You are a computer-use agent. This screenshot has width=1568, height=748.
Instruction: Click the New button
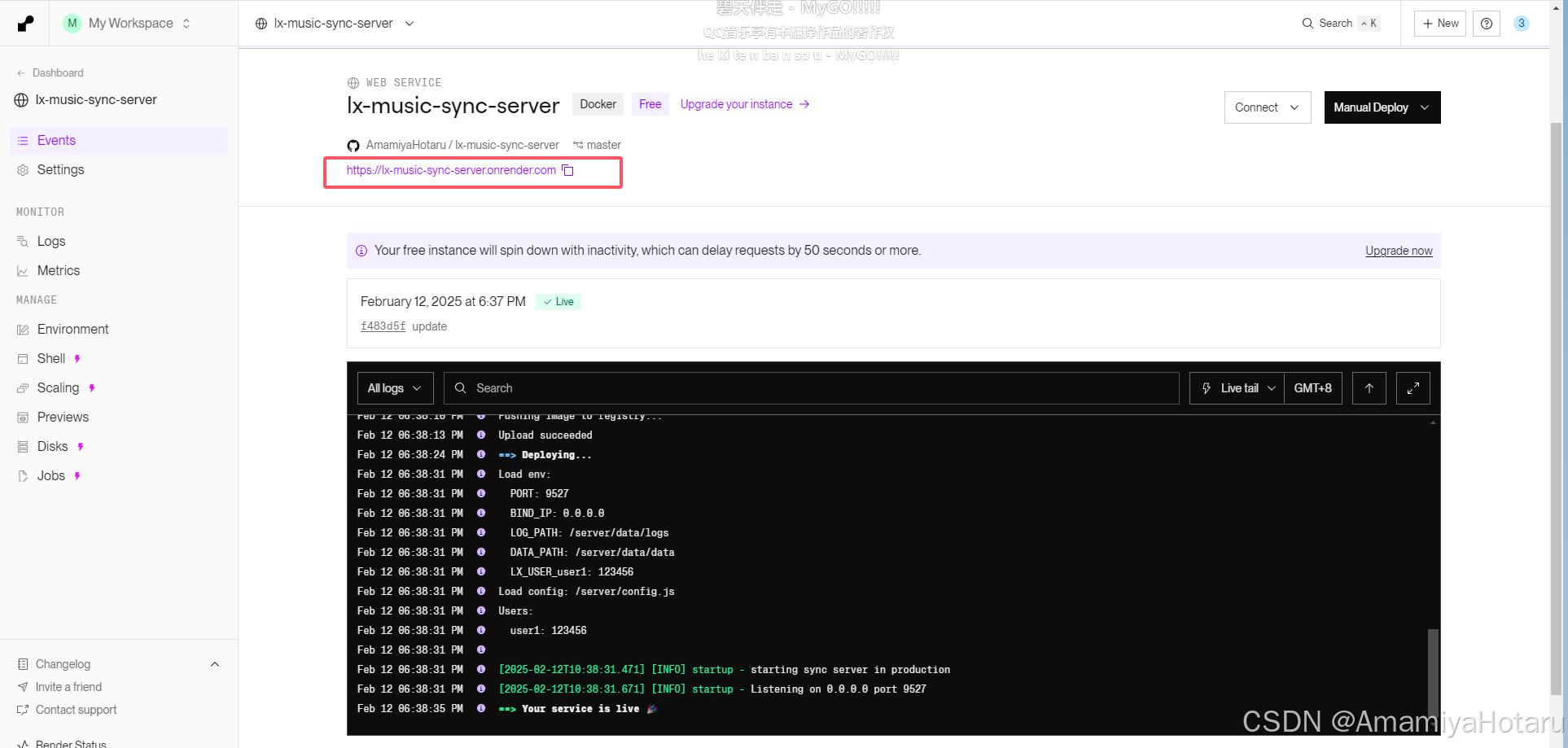[x=1439, y=24]
